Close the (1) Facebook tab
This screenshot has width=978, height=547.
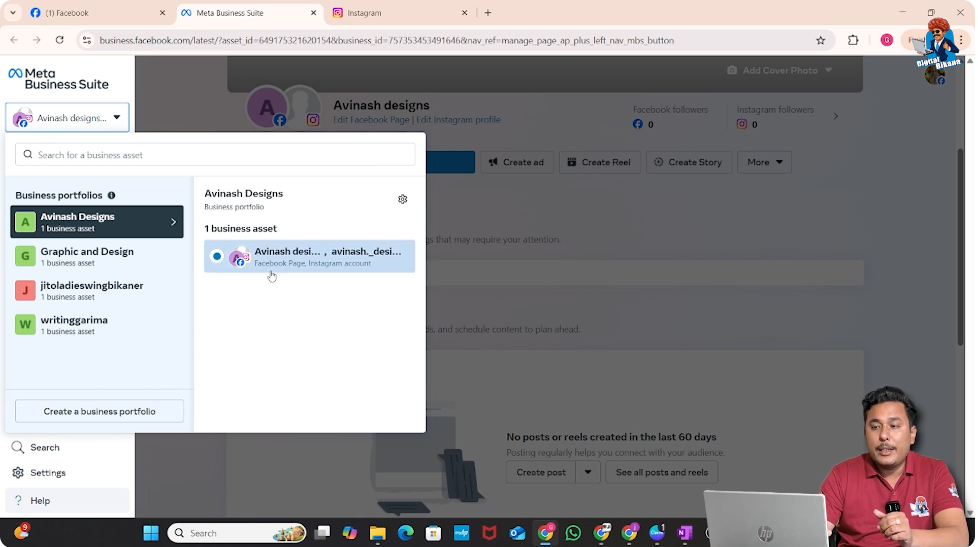coord(162,12)
